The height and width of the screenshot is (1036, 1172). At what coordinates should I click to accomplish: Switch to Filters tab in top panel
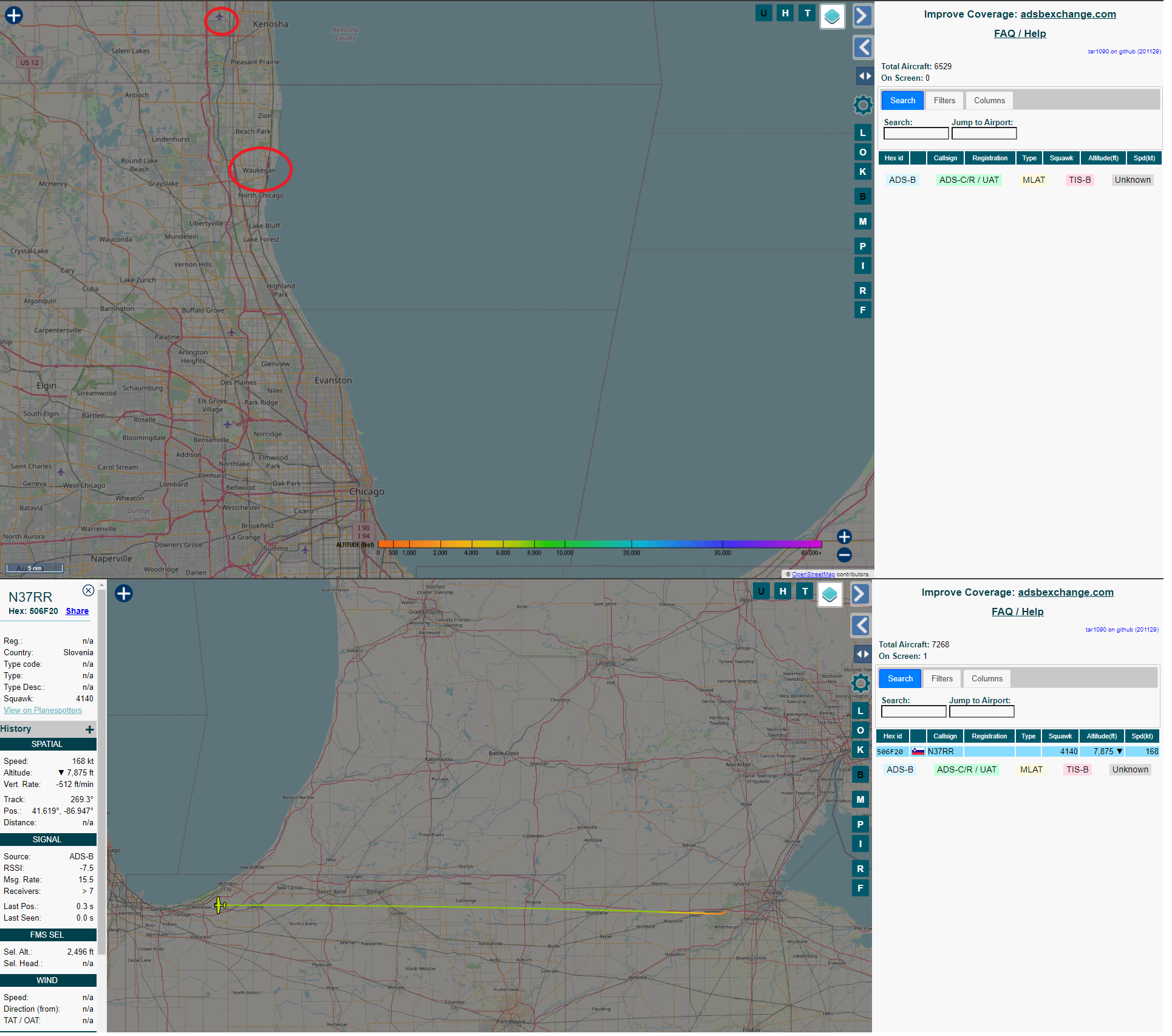tap(945, 101)
